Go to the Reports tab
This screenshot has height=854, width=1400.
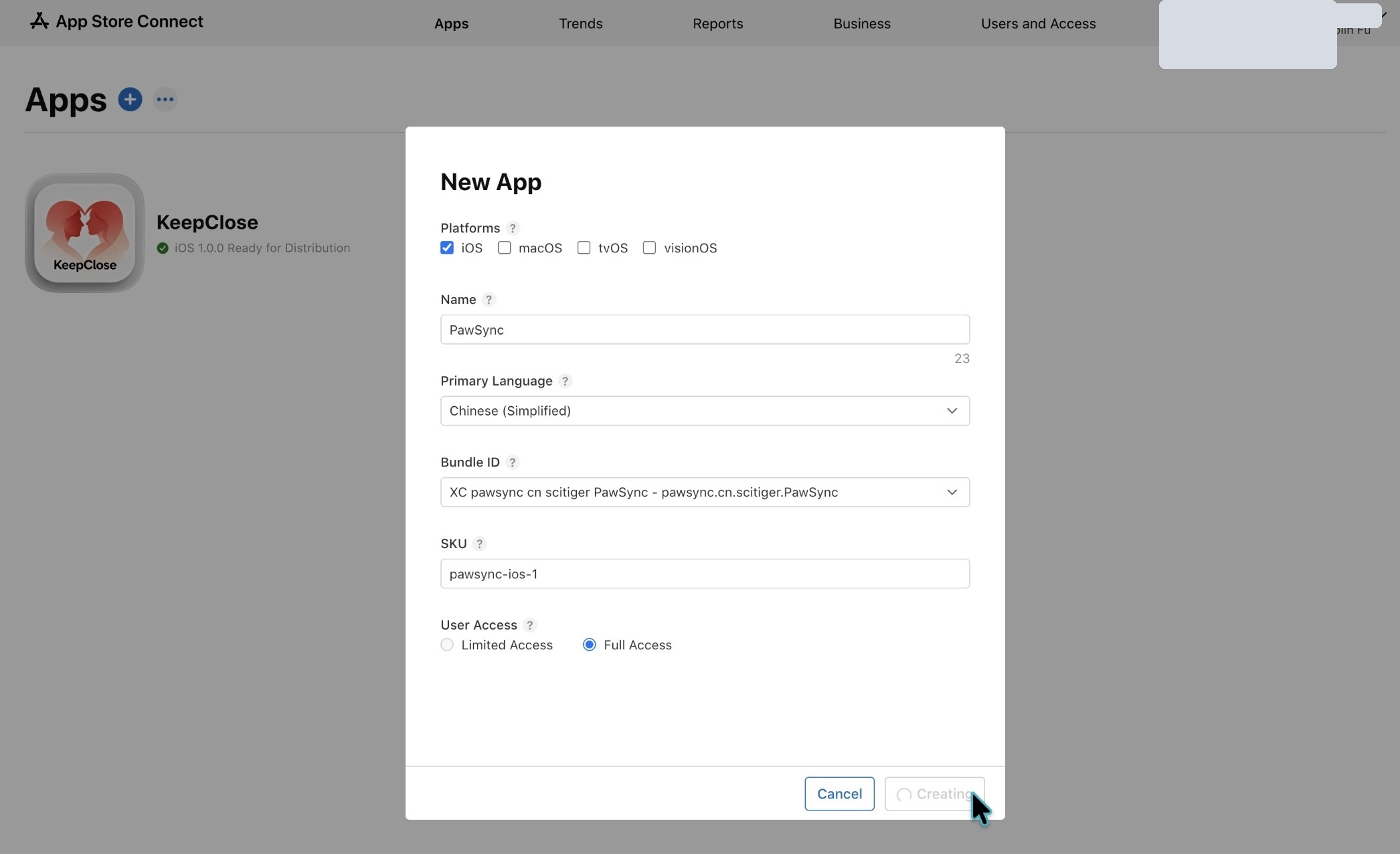pyautogui.click(x=718, y=23)
